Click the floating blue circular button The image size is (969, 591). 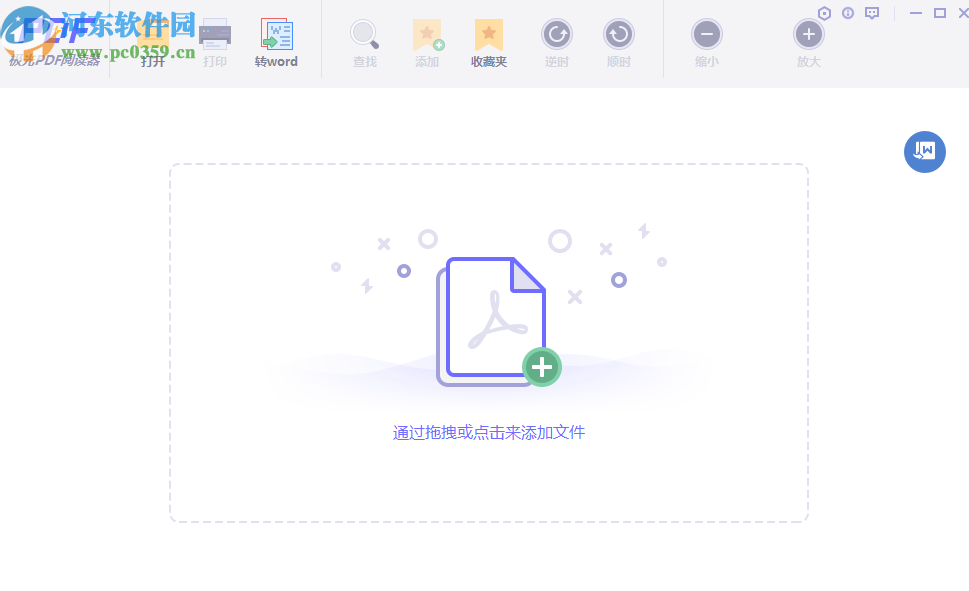[x=924, y=151]
